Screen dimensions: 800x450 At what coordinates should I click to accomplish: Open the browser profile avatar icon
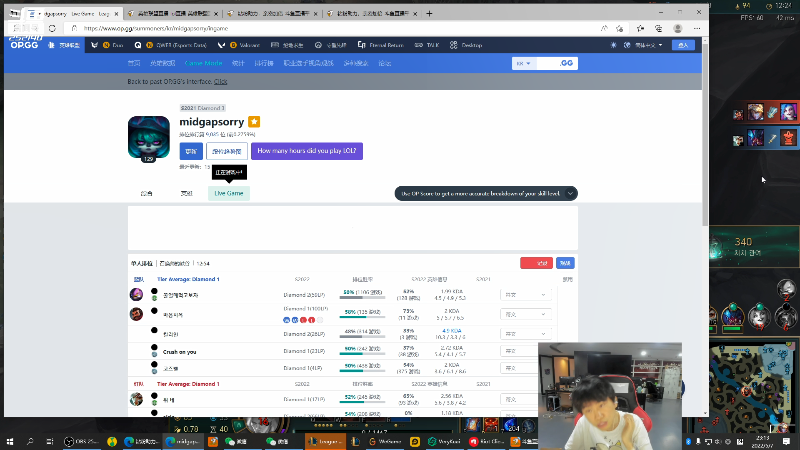pos(678,29)
